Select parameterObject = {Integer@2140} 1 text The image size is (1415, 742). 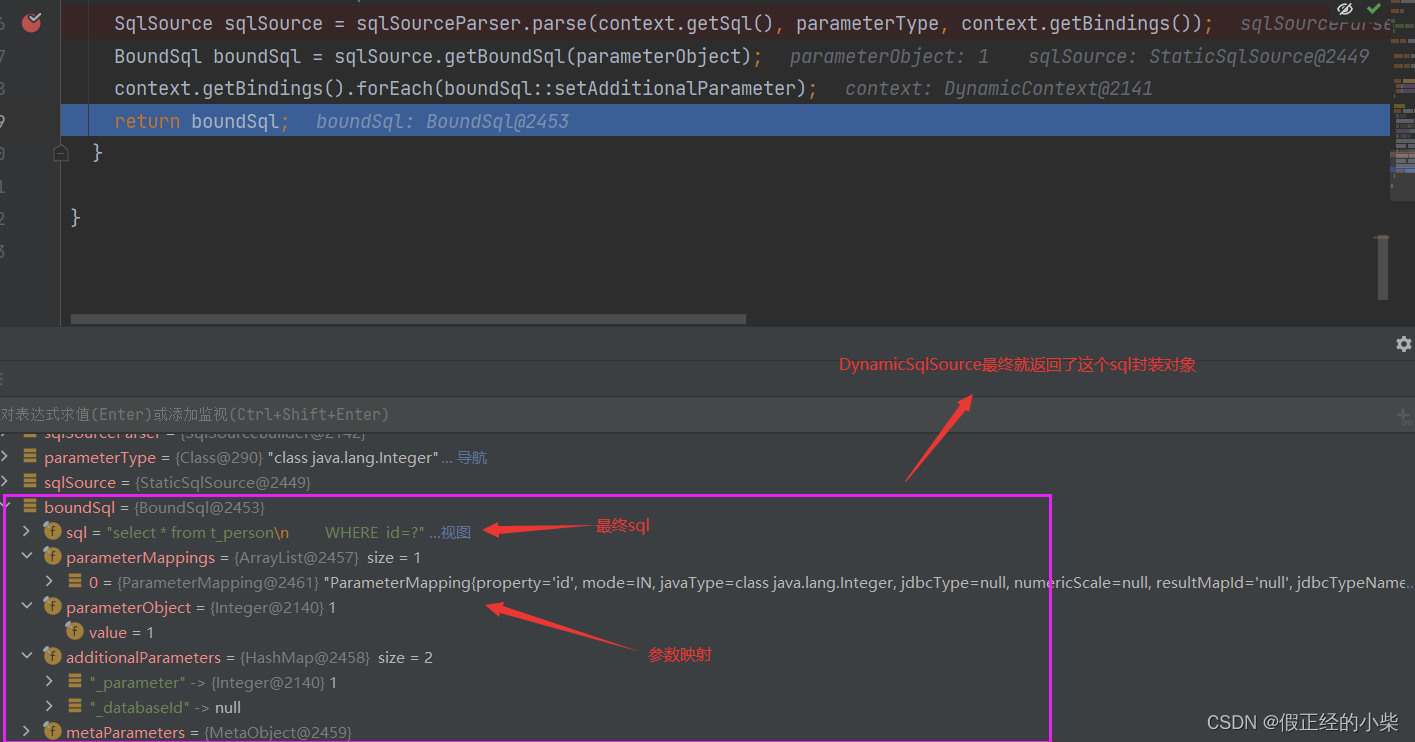coord(201,608)
